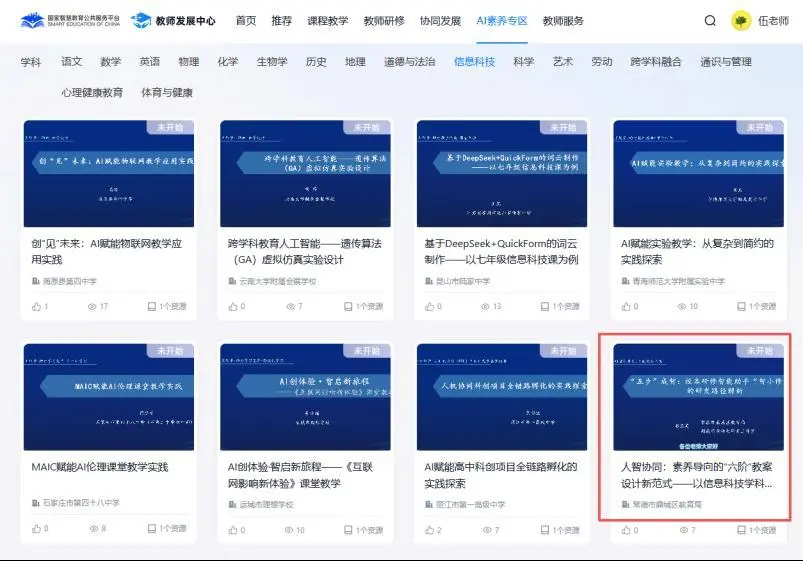This screenshot has height=561, width=803.
Task: Filter by 生物学 subject
Action: (272, 62)
